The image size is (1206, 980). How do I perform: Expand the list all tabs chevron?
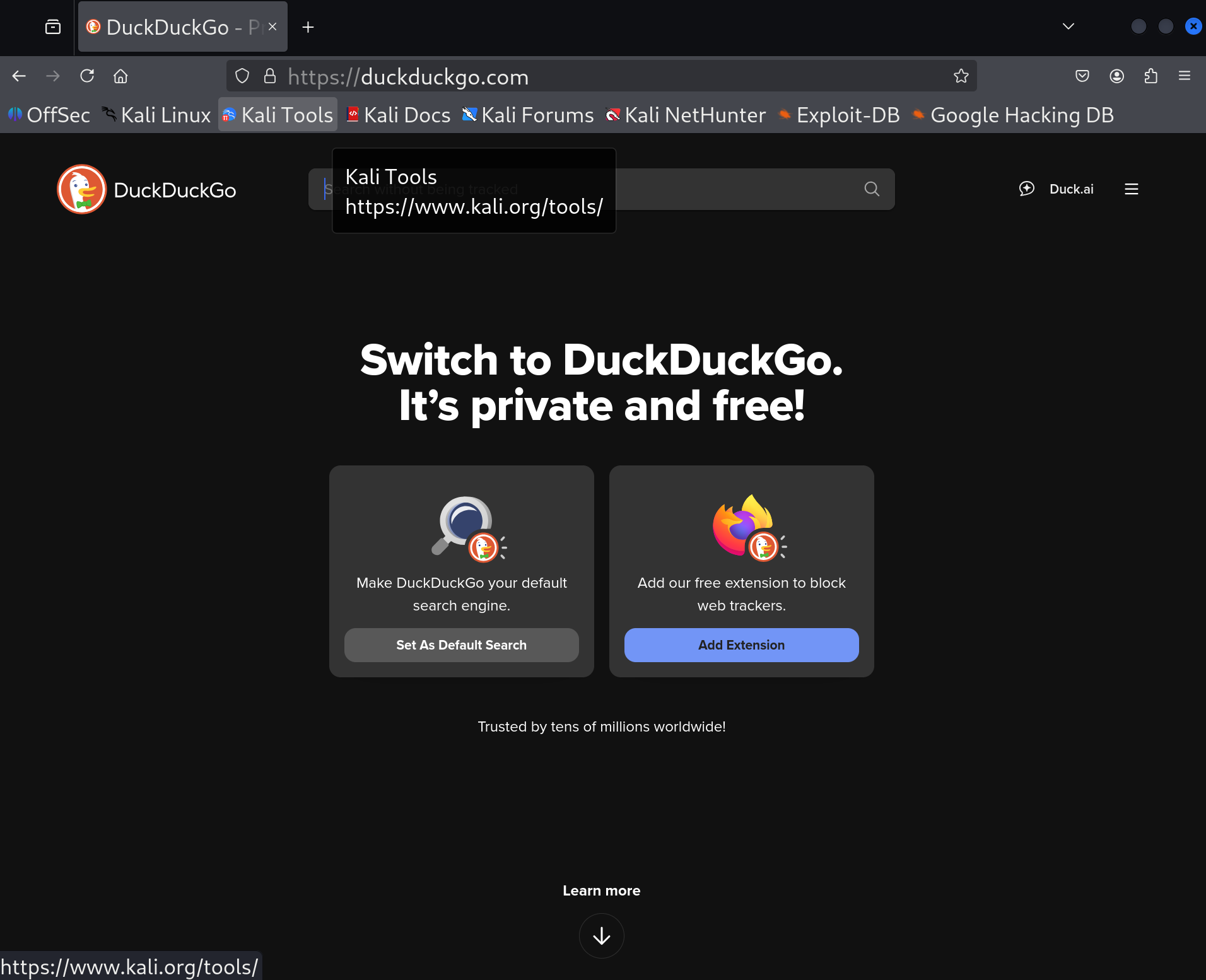coord(1068,26)
